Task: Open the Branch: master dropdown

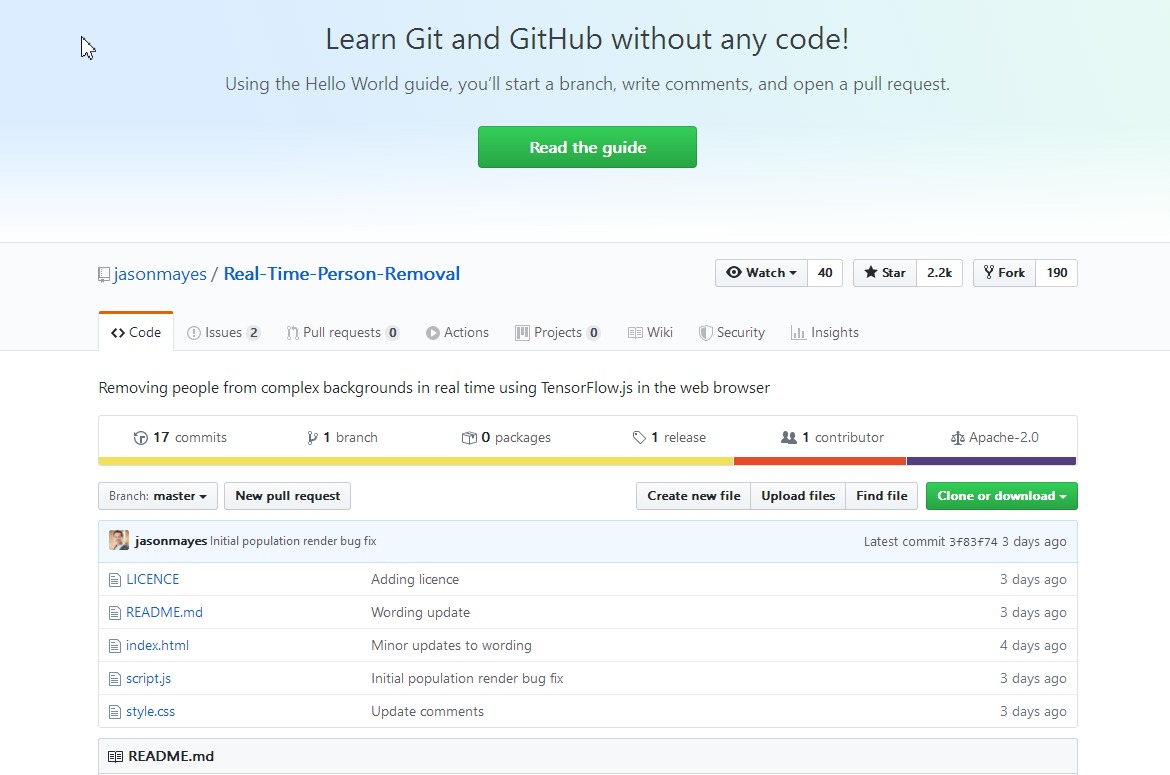Action: (158, 496)
